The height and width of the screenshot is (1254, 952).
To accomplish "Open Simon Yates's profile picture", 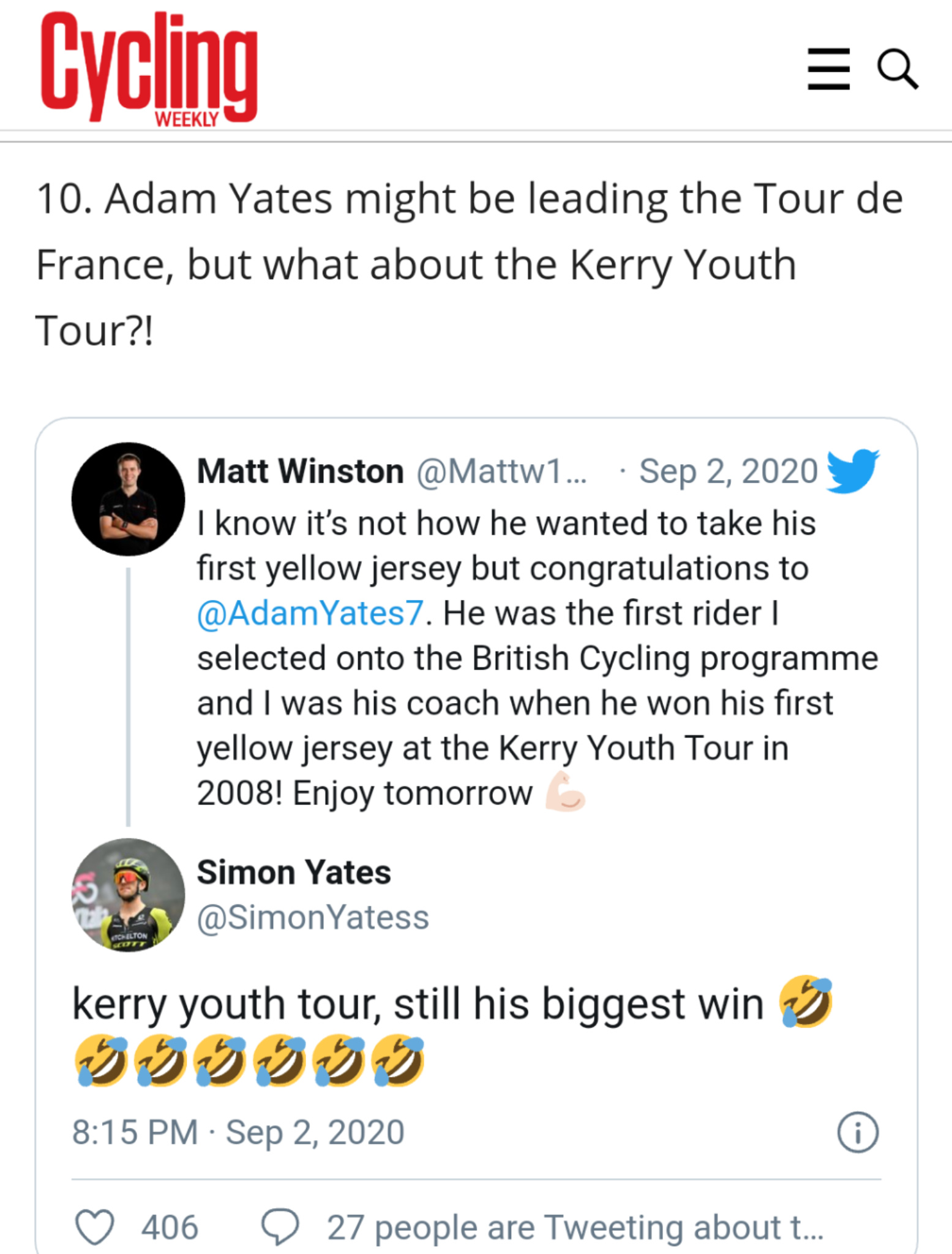I will 128,895.
